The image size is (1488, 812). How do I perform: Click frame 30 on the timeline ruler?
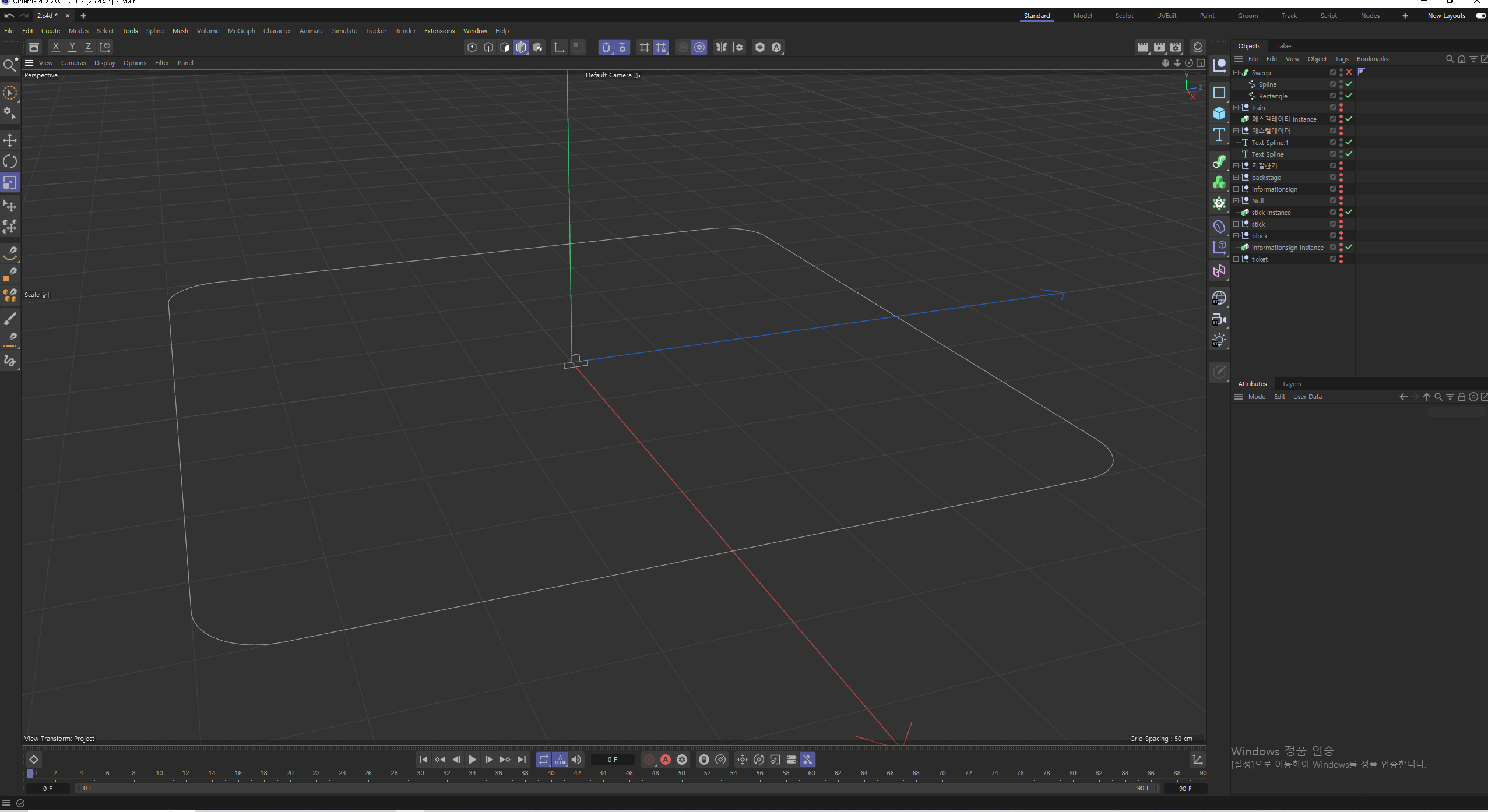420,774
